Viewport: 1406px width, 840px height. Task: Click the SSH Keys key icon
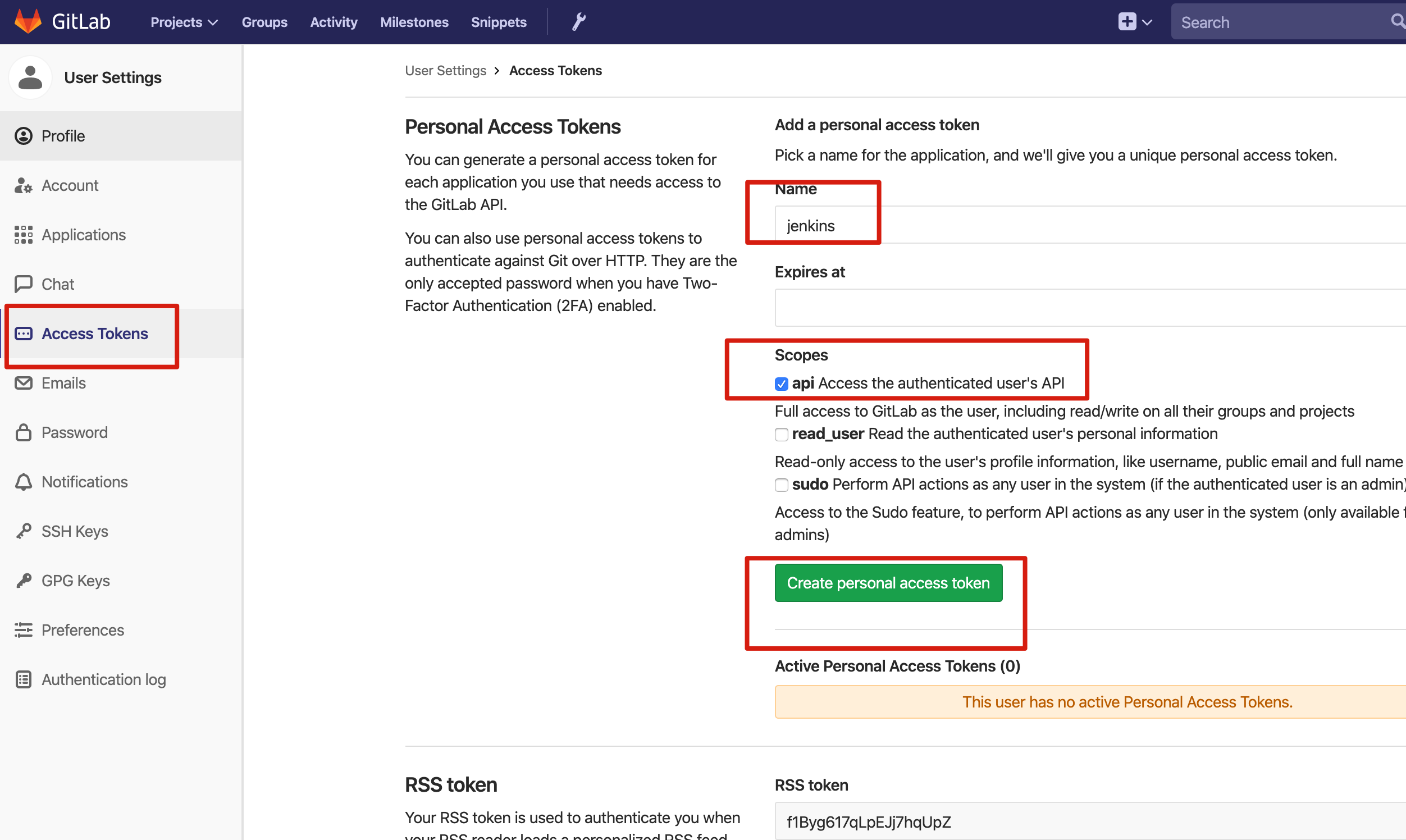[23, 532]
